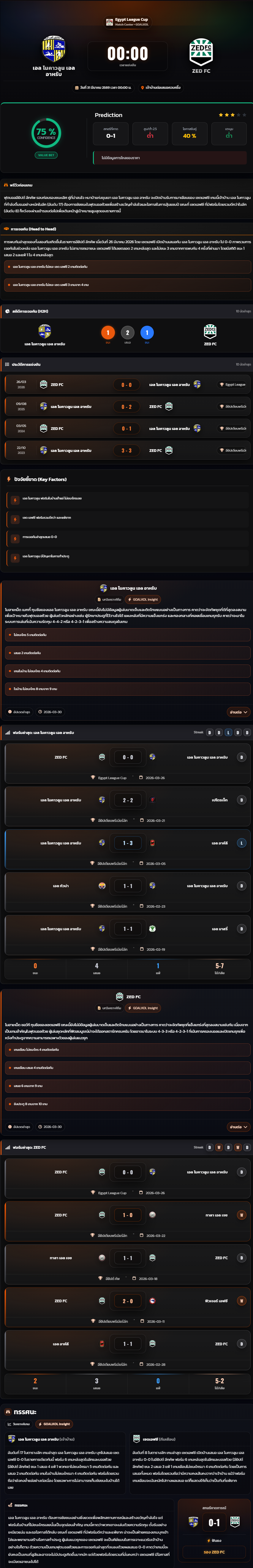Click the location pin icon beside venue
The width and height of the screenshot is (253, 1568).
pyautogui.click(x=142, y=88)
